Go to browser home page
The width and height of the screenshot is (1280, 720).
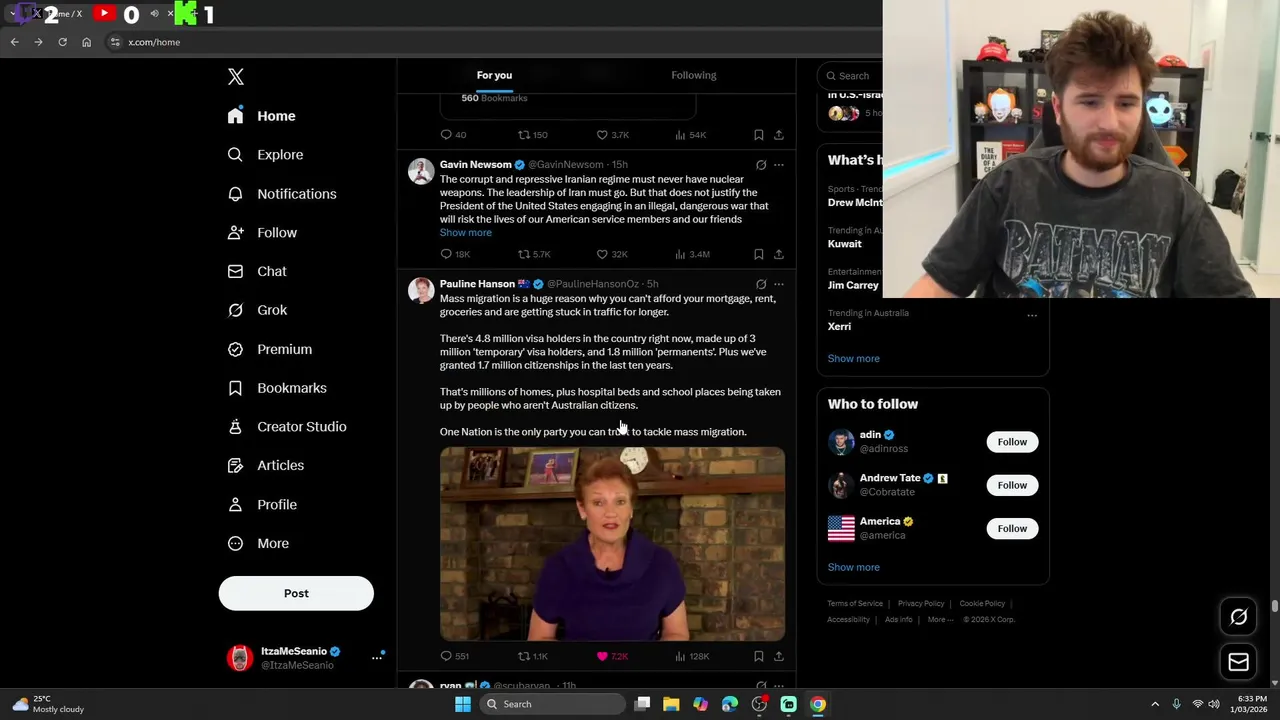point(86,42)
